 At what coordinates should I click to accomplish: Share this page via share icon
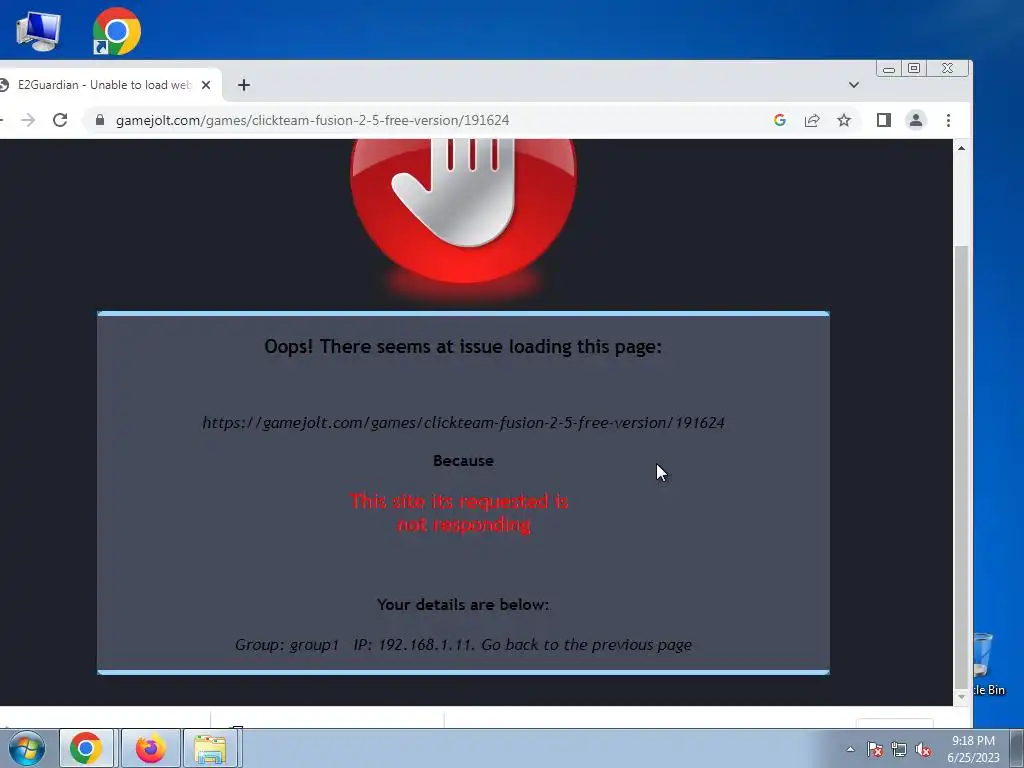tap(812, 120)
